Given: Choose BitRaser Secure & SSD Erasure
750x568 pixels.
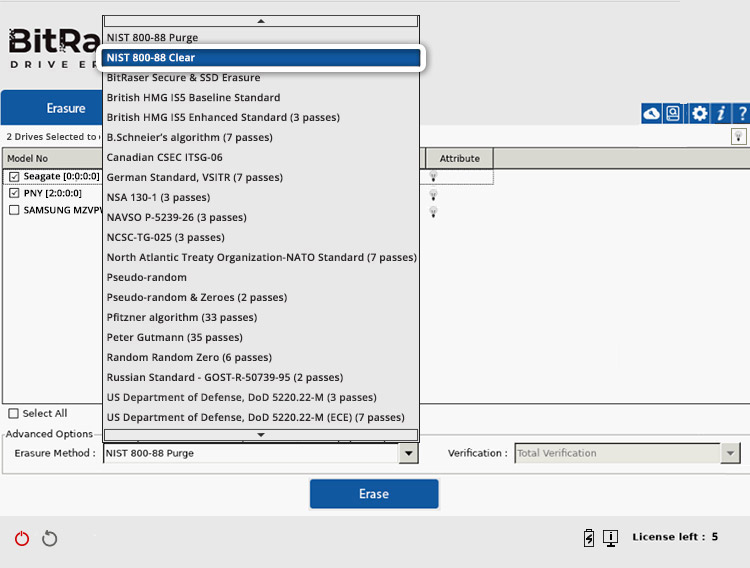Looking at the screenshot, I should [261, 78].
